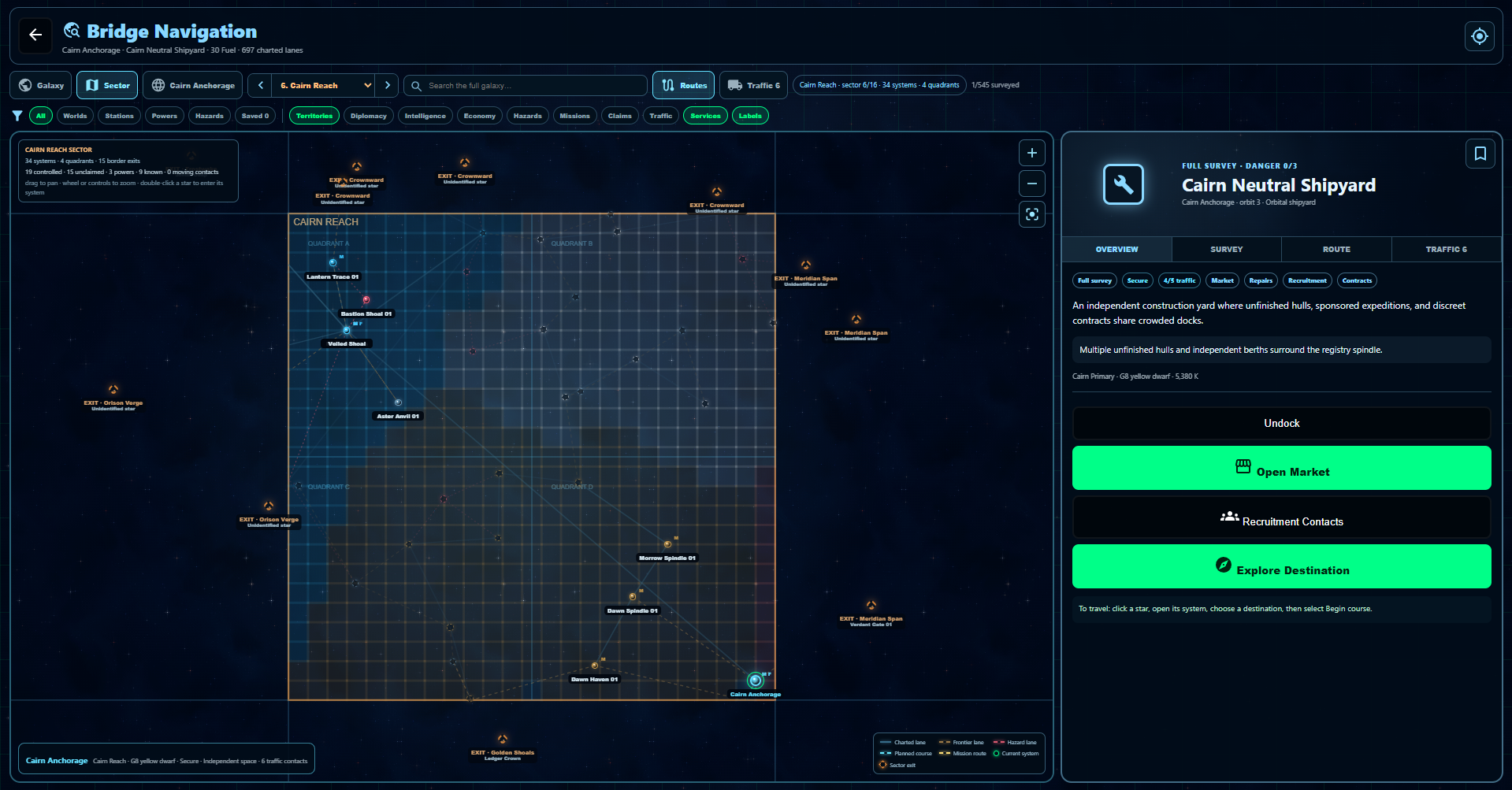Click the shipyard wrench icon
Screen dimensions: 1512x790
[1123, 184]
